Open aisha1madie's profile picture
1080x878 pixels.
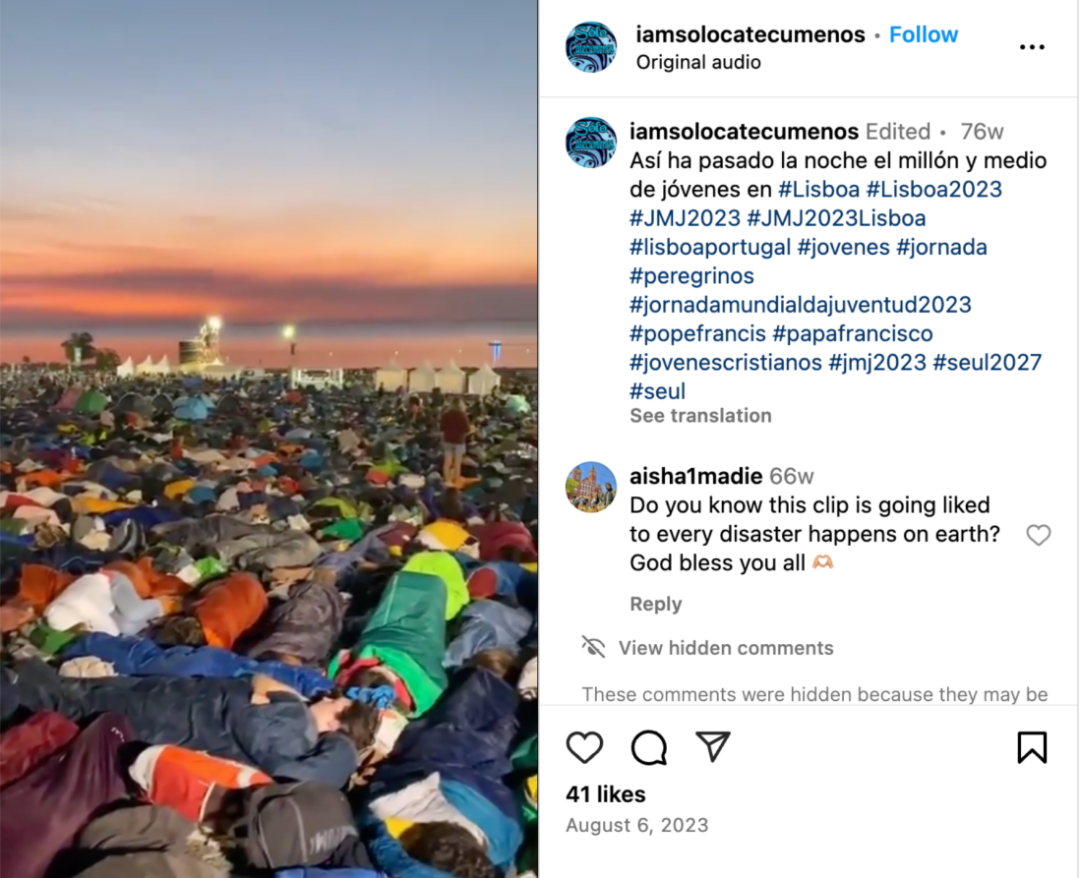pyautogui.click(x=591, y=487)
